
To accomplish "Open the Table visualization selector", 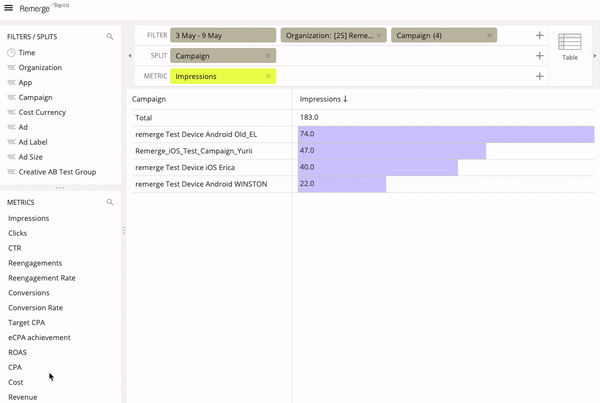I will (569, 47).
